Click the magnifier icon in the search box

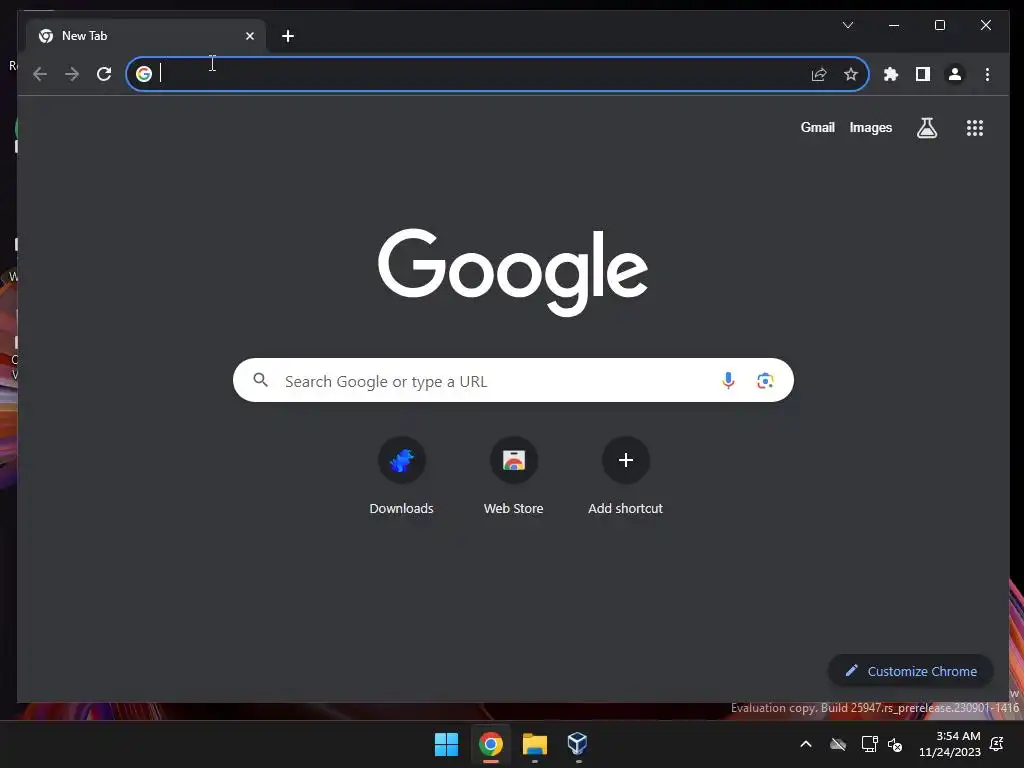point(261,380)
